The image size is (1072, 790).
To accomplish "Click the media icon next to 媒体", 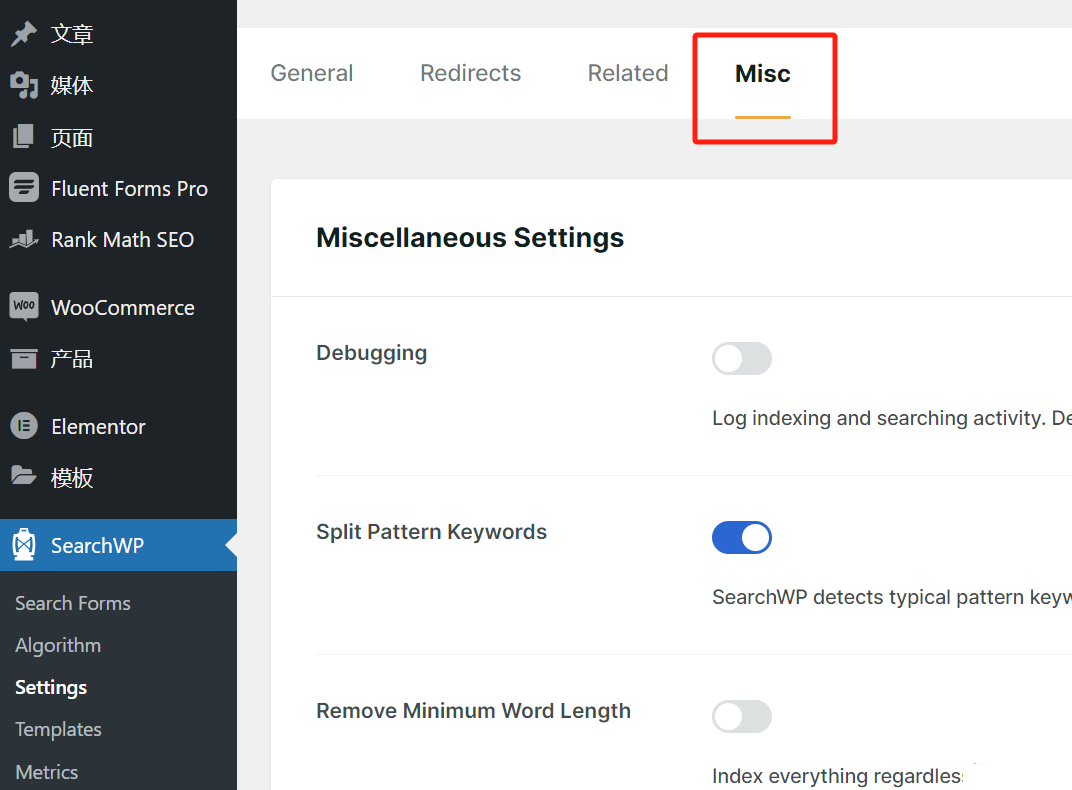I will 24,85.
